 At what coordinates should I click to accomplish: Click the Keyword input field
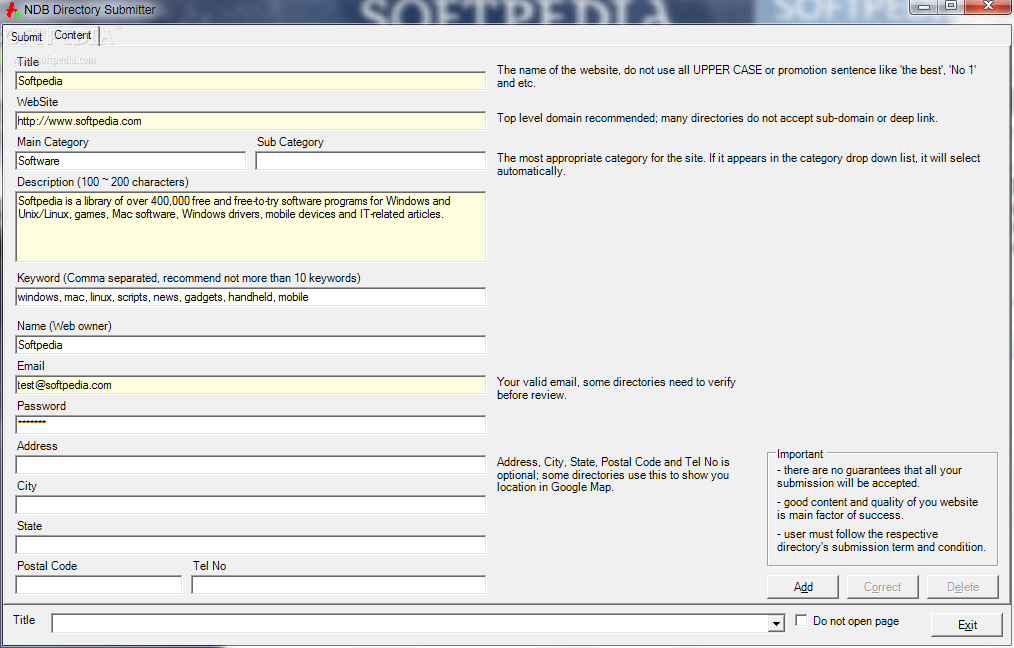(250, 297)
